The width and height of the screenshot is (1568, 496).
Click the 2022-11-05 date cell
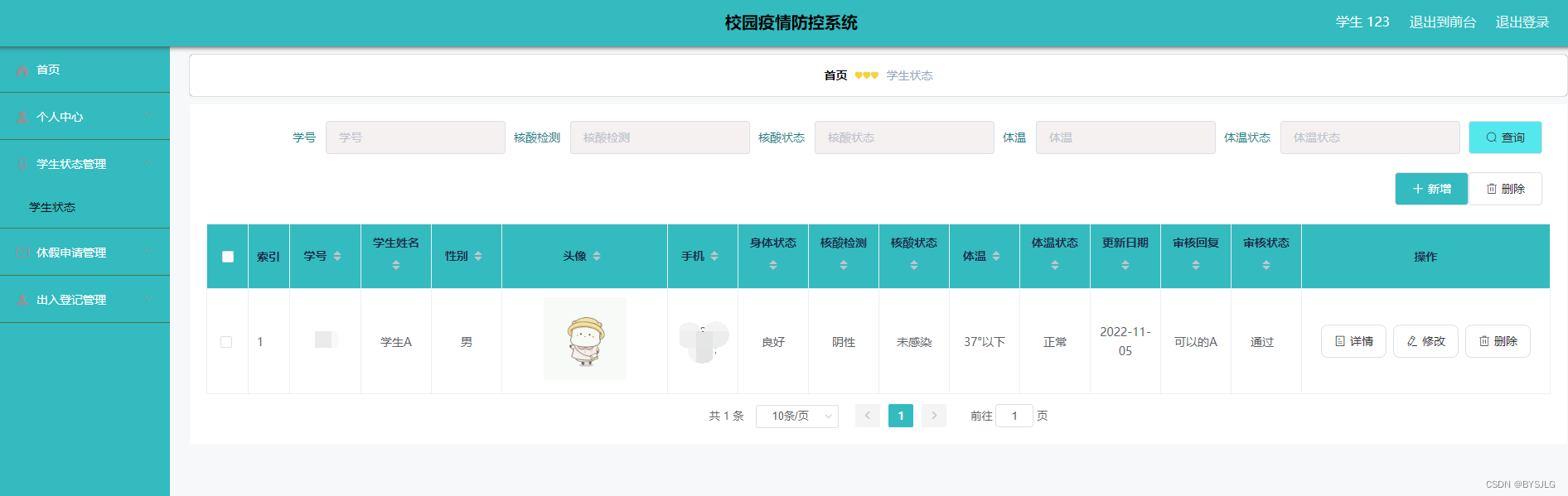1125,341
